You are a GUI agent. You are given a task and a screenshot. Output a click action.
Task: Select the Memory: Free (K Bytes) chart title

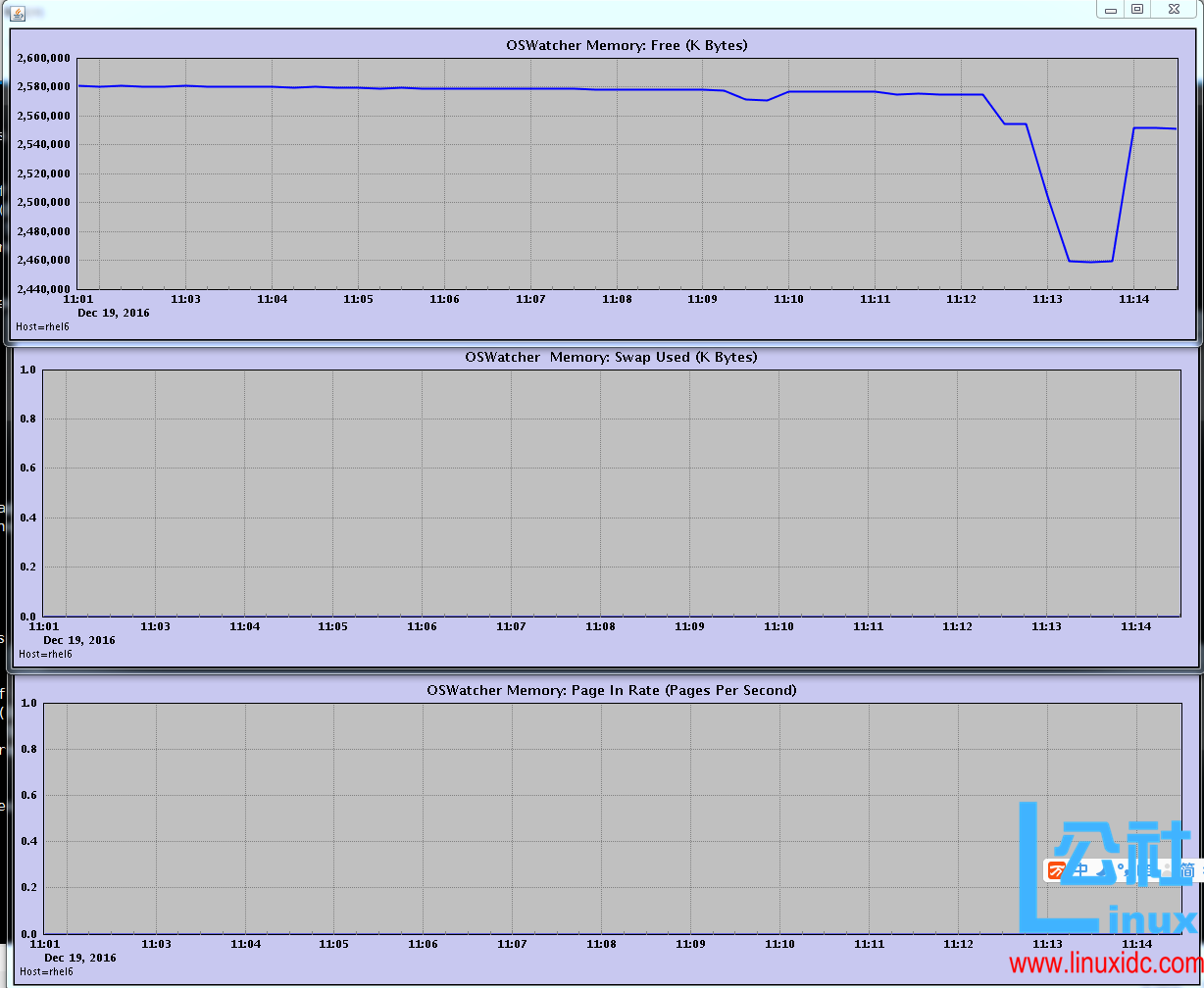coord(627,45)
